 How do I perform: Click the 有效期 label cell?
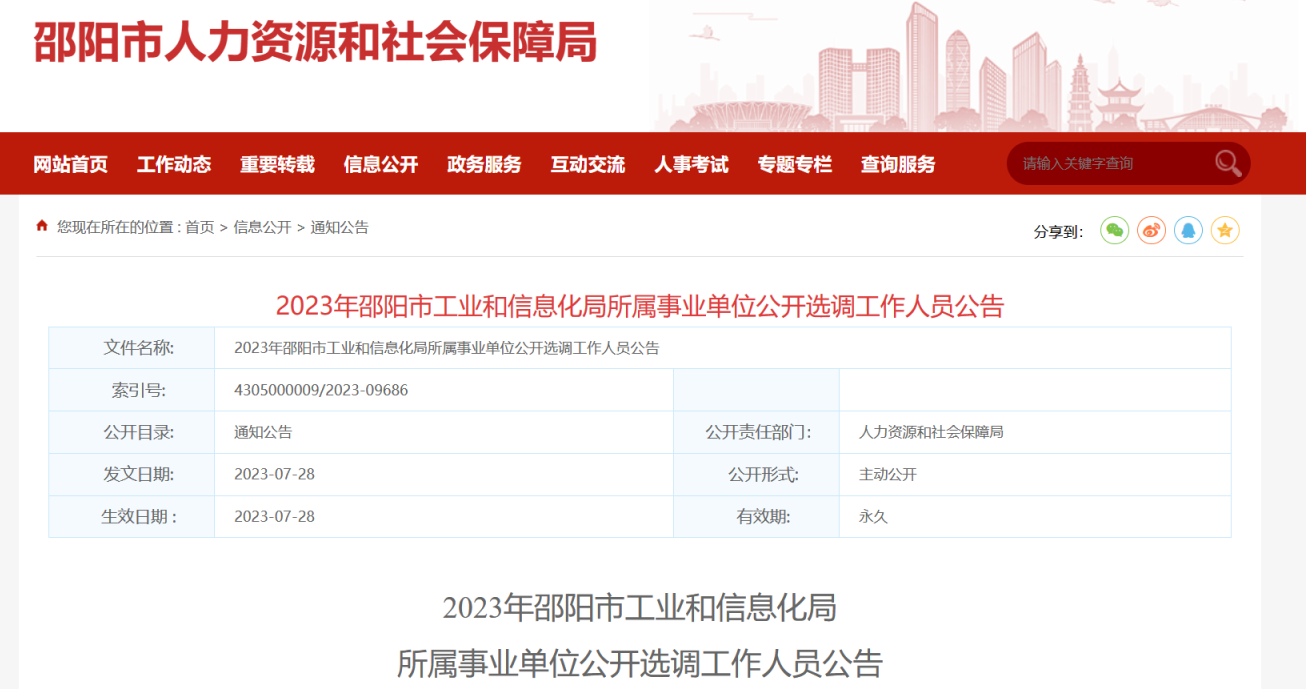[757, 516]
